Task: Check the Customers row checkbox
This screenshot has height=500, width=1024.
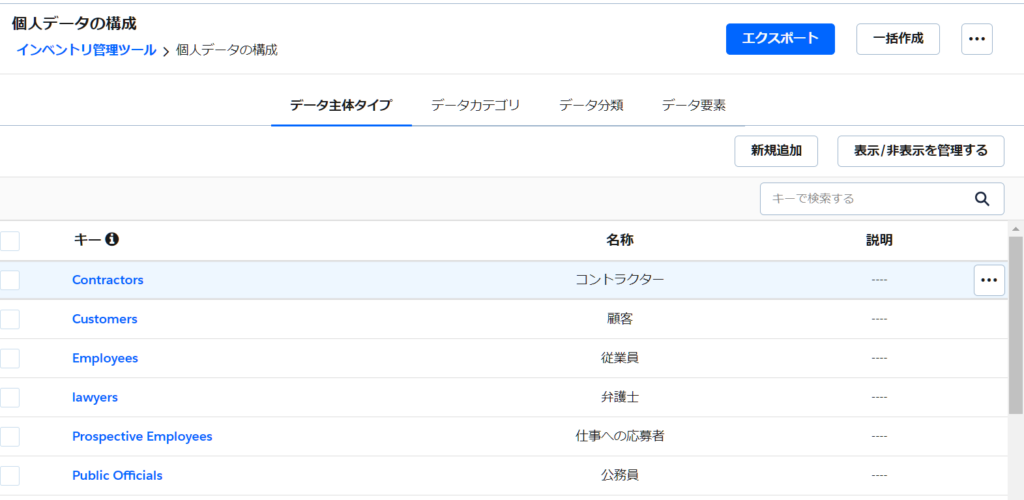Action: point(10,319)
